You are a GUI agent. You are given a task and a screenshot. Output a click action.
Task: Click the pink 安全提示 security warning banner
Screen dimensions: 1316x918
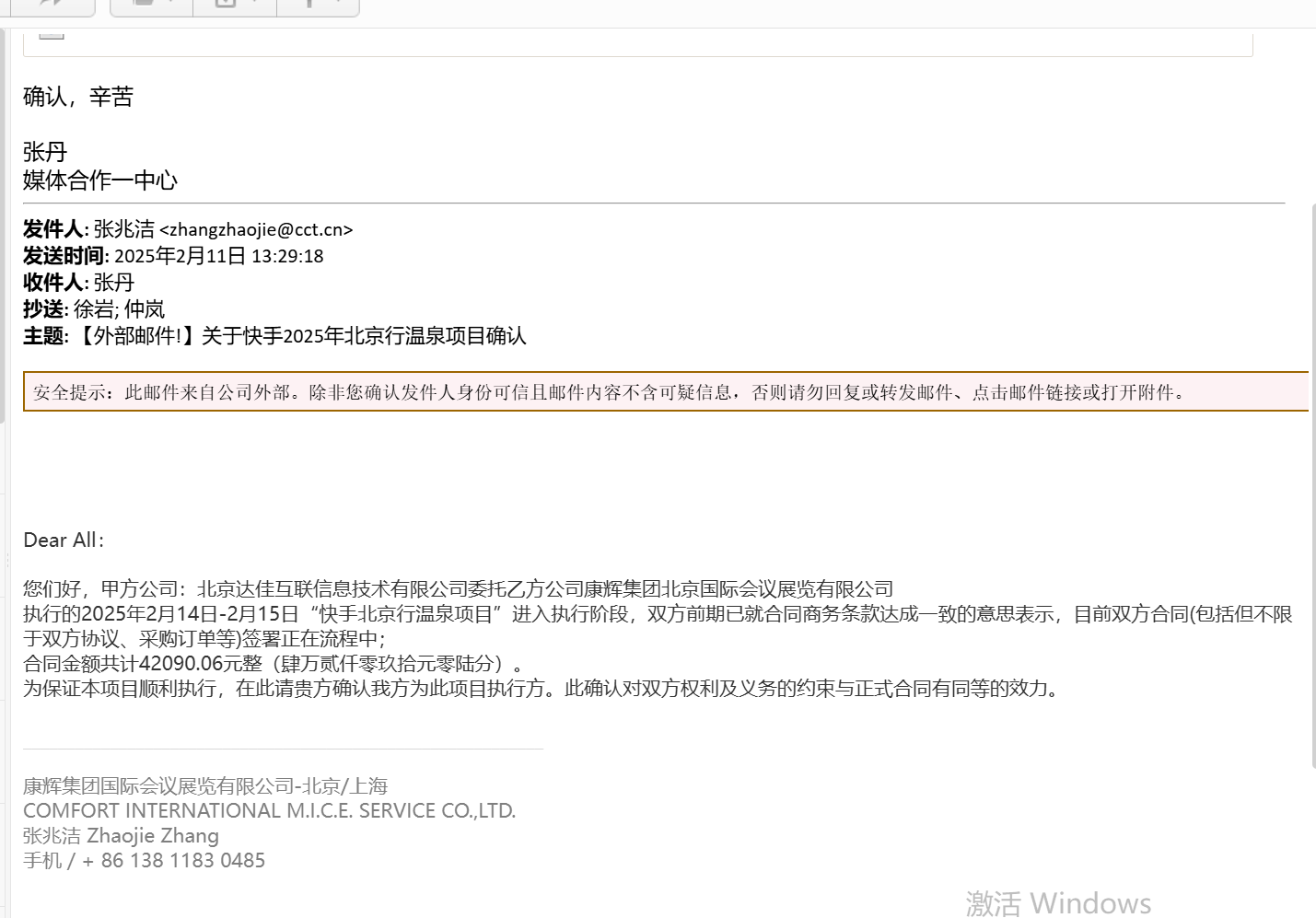tap(666, 391)
